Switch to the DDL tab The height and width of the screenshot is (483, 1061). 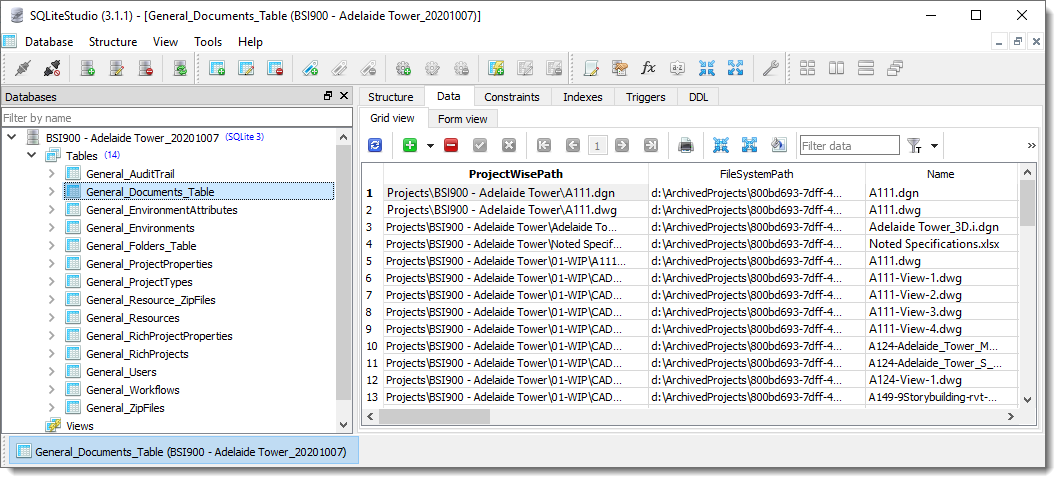(698, 97)
